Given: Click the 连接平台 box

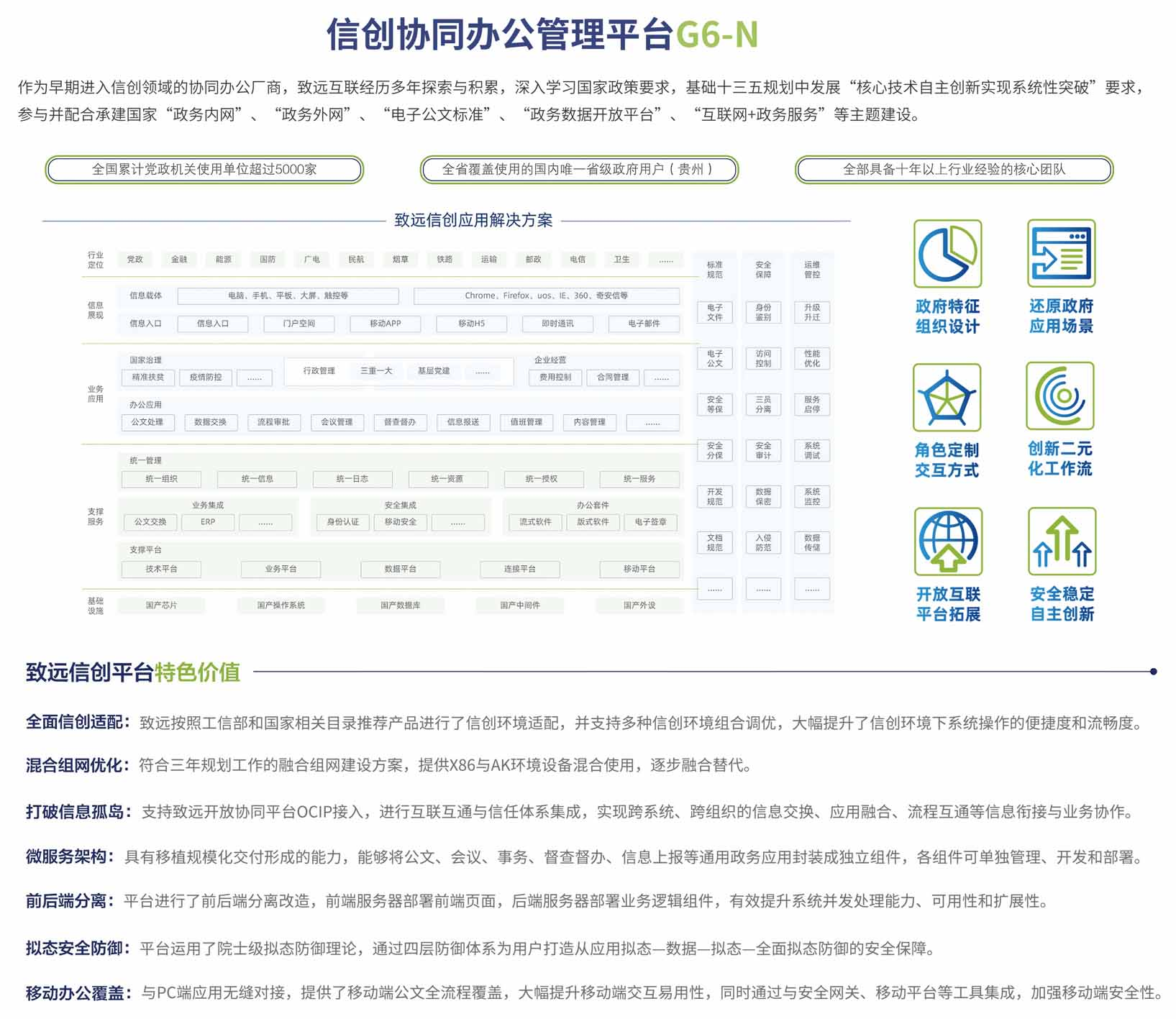Looking at the screenshot, I should pos(520,570).
